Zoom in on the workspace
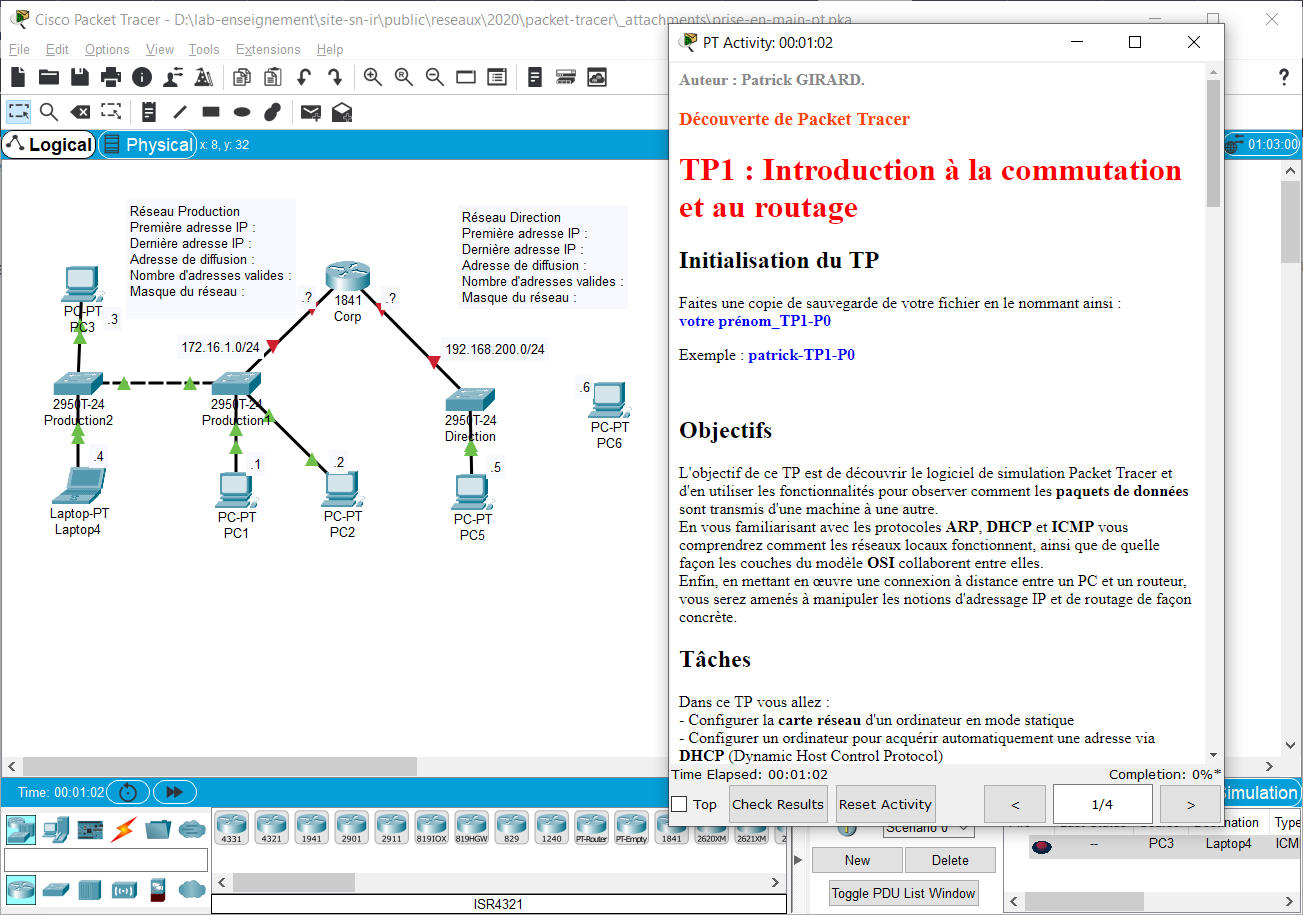1303x915 pixels. coord(372,77)
